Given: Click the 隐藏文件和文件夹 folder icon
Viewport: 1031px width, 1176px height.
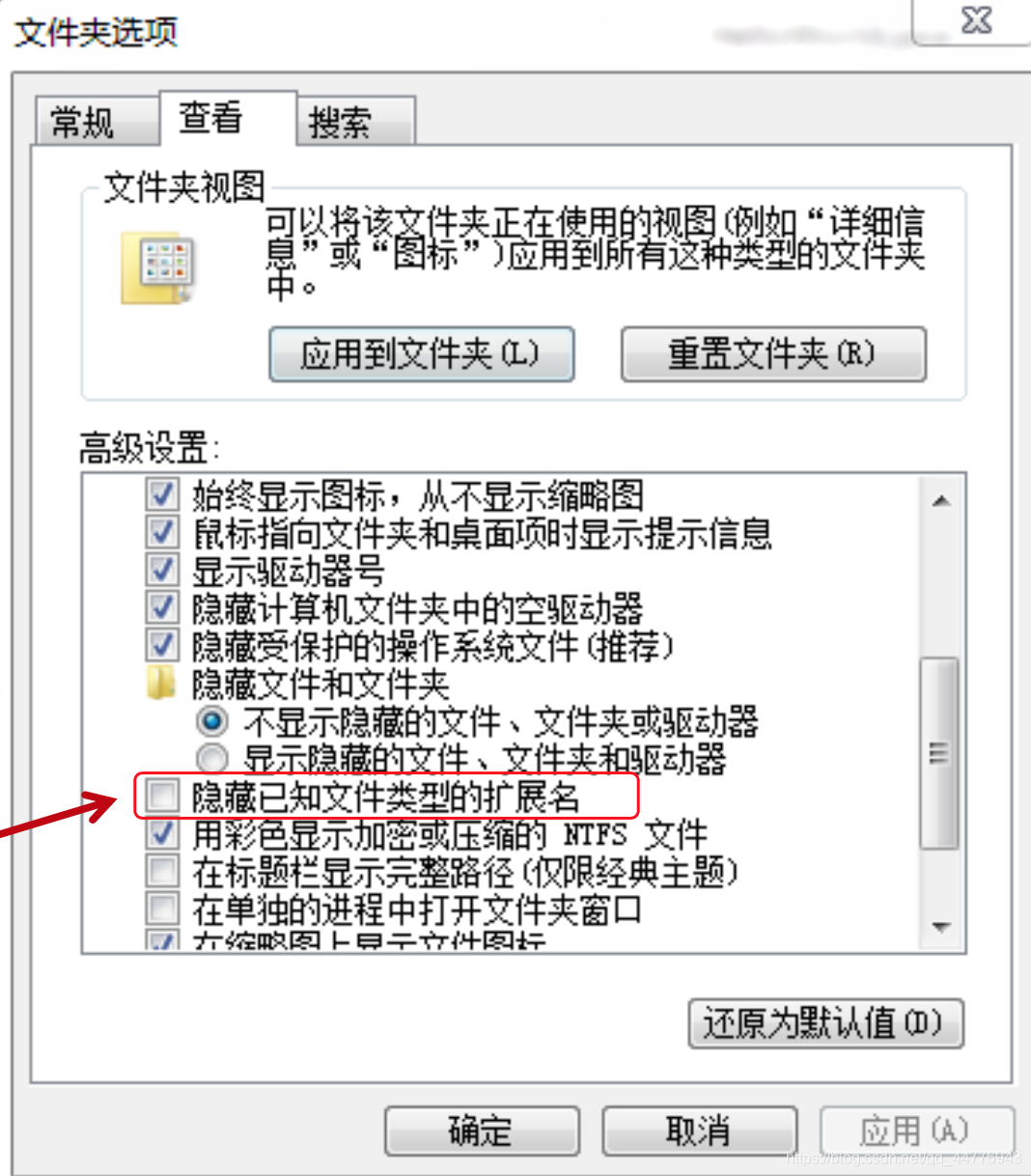Looking at the screenshot, I should pyautogui.click(x=161, y=684).
